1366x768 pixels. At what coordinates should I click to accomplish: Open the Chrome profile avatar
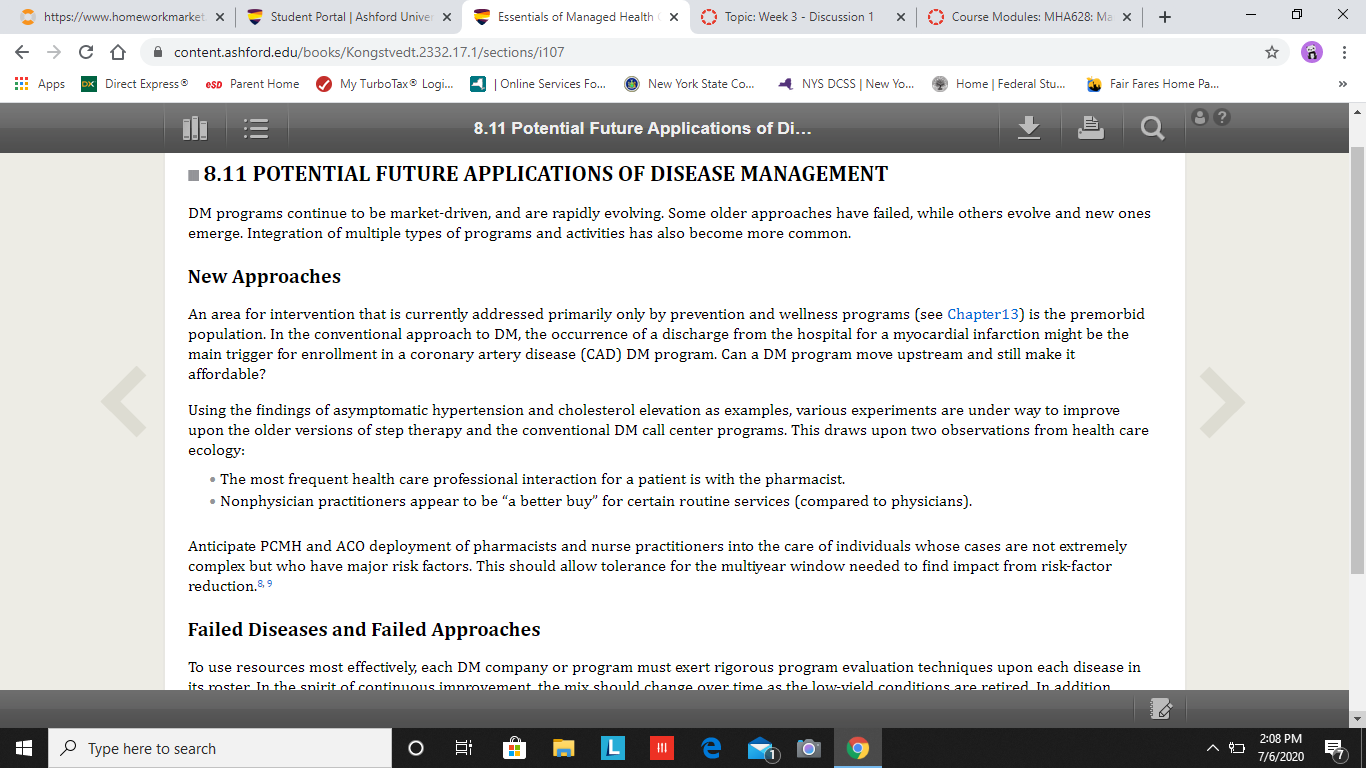pyautogui.click(x=1312, y=52)
